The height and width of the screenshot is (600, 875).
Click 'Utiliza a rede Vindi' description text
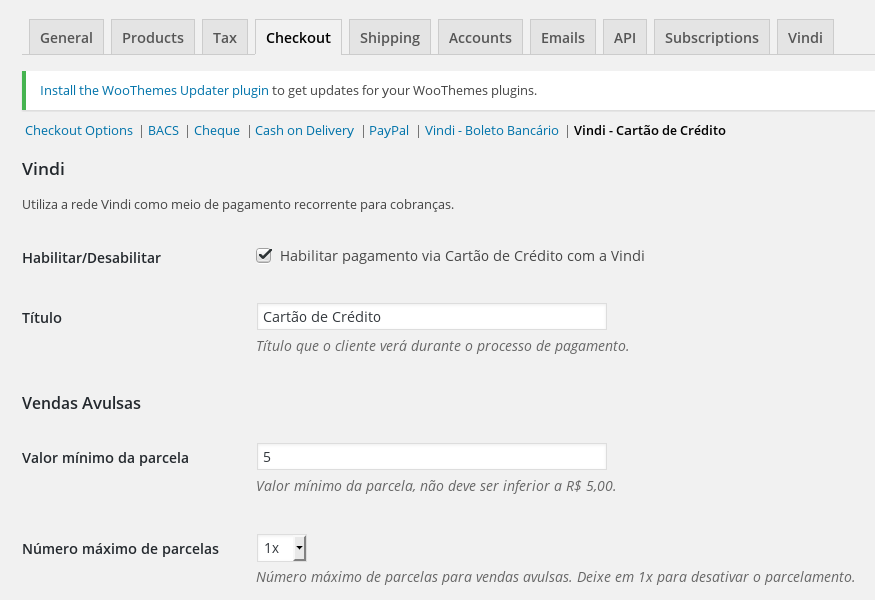tap(238, 205)
